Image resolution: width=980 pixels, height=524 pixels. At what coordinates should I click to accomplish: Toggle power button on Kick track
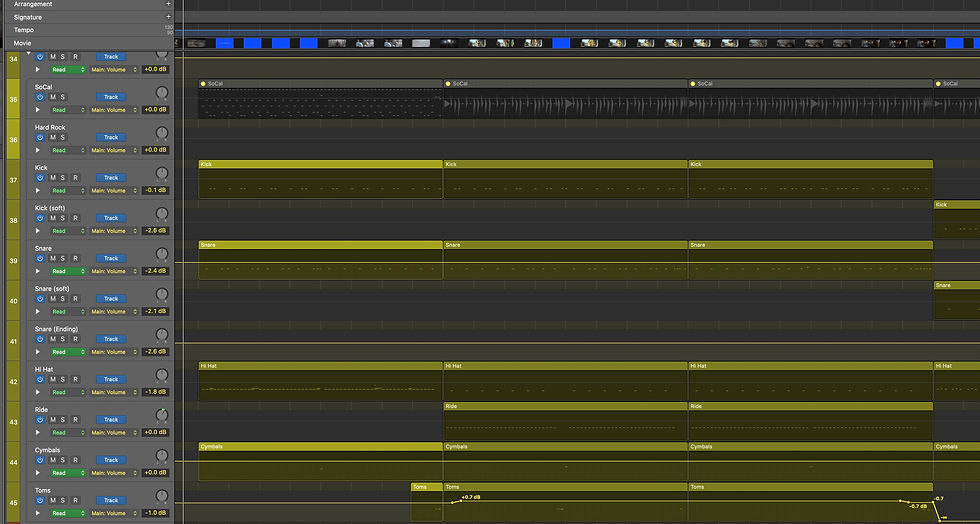pos(40,178)
